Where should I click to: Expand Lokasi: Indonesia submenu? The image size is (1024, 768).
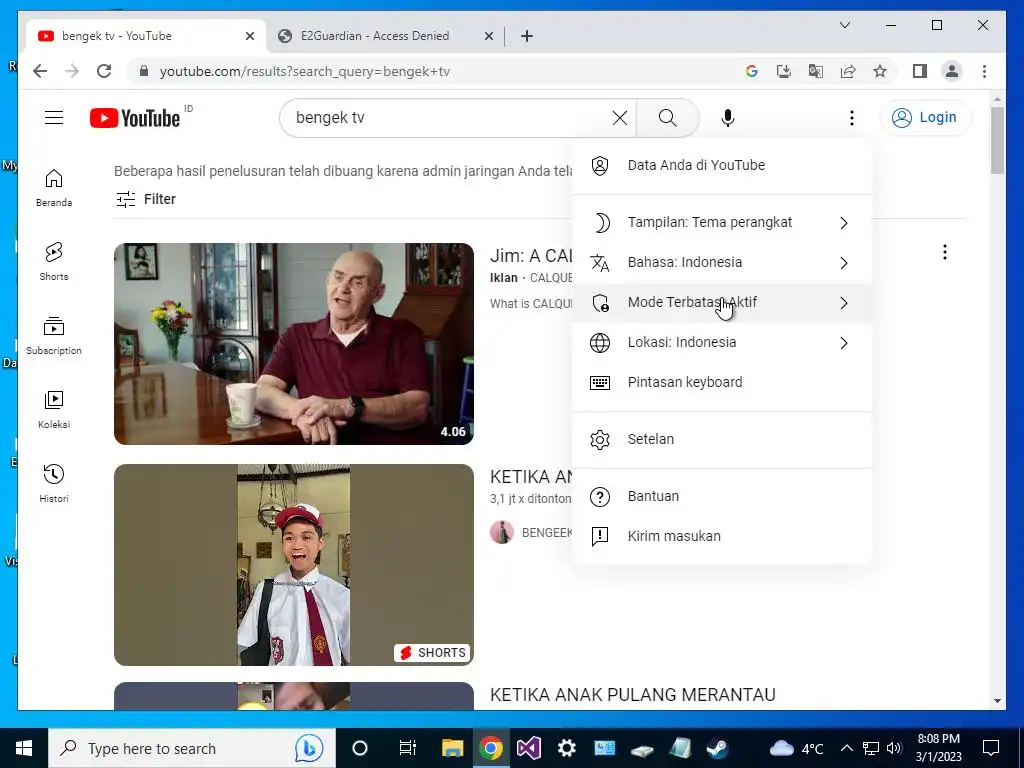[x=722, y=343]
